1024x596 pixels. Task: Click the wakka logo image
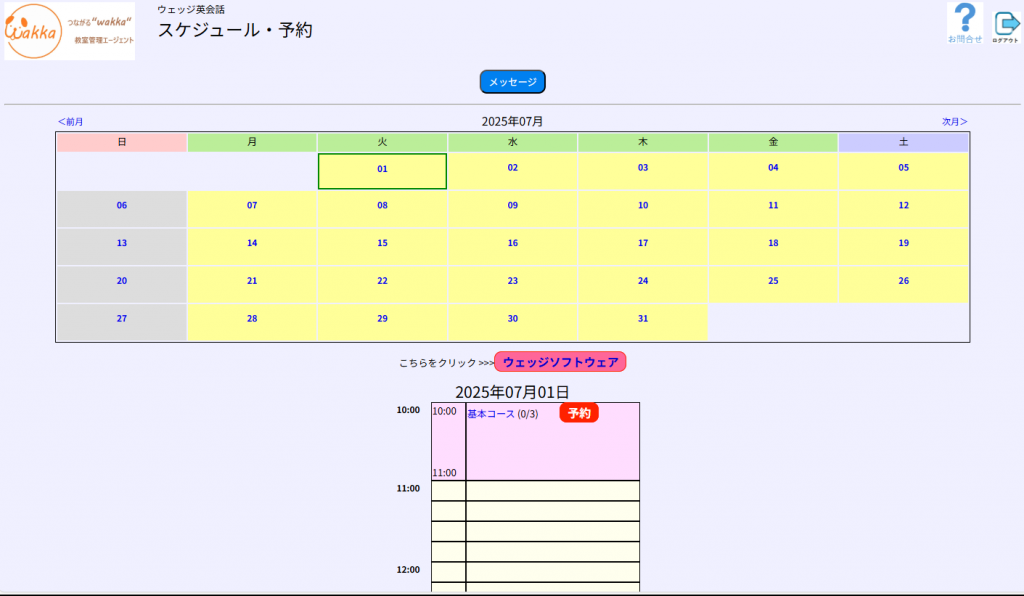tap(69, 31)
